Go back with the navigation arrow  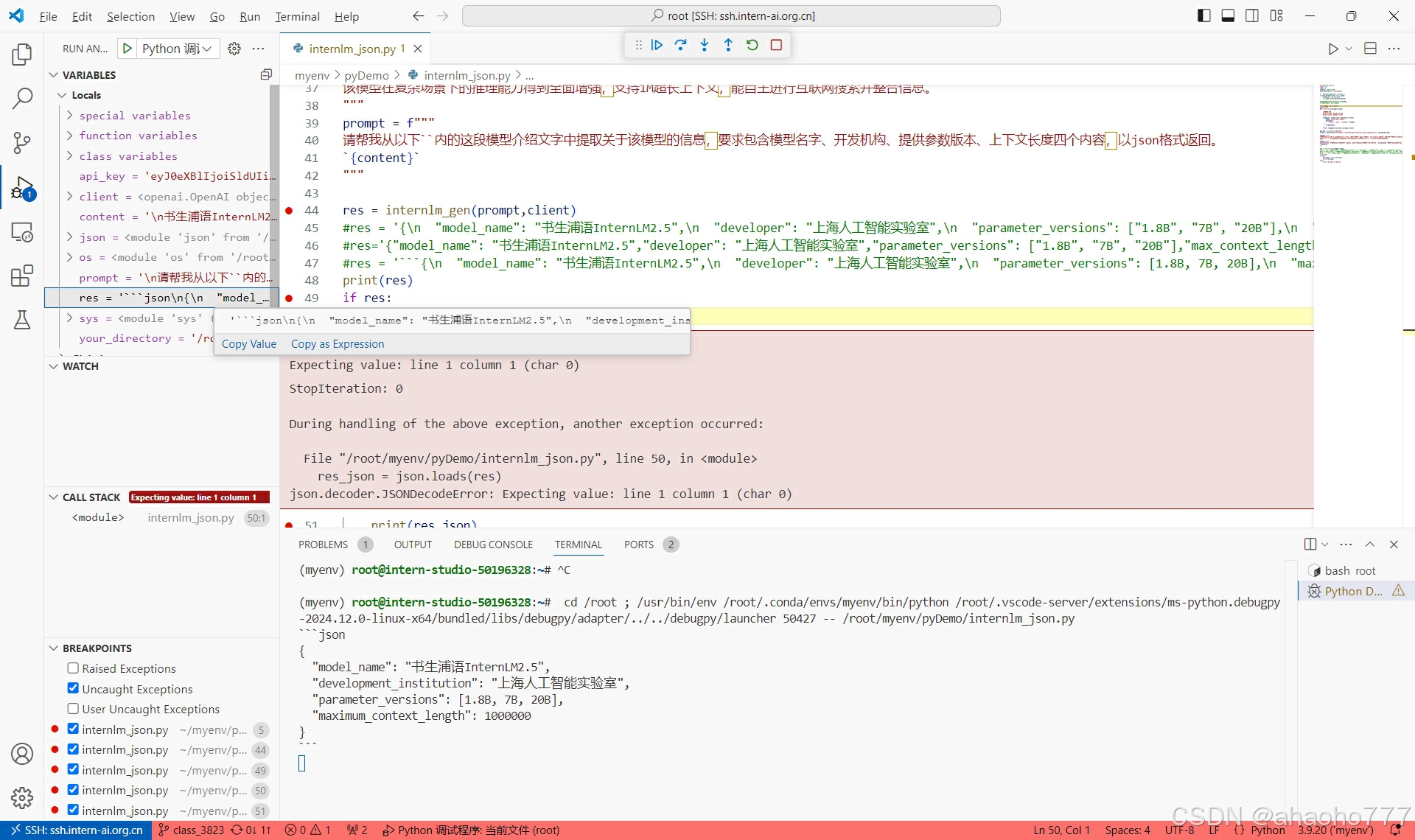[x=419, y=15]
